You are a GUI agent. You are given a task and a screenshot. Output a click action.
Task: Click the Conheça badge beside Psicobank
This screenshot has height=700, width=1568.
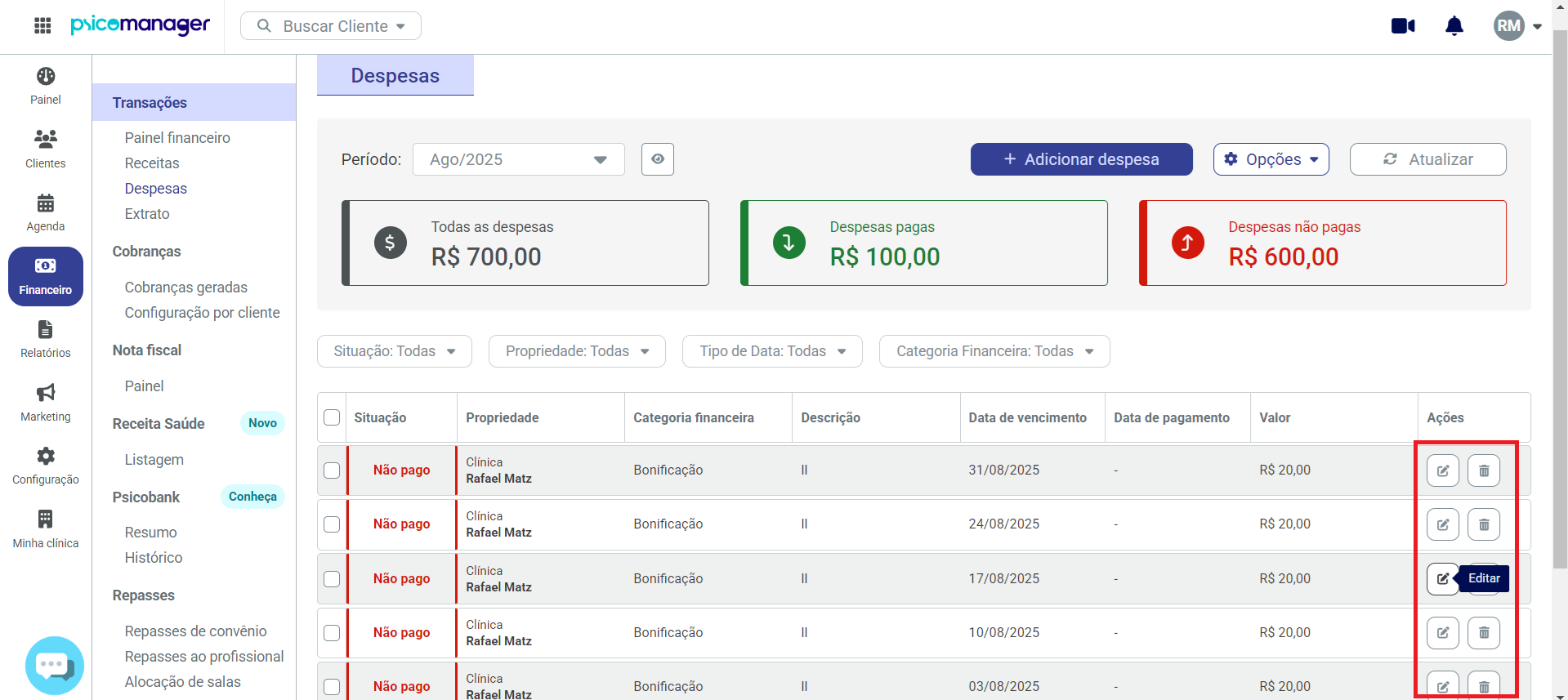(x=252, y=497)
